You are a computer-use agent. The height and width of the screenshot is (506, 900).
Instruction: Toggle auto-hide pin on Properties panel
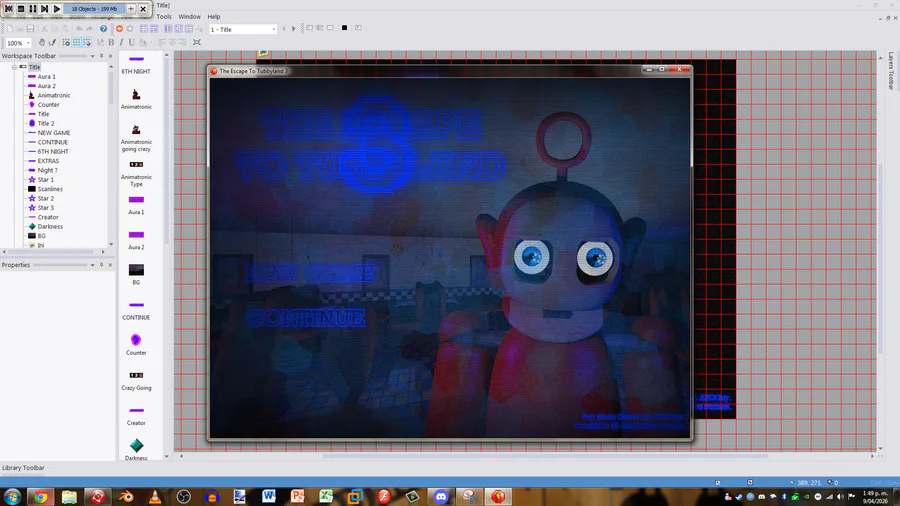point(102,265)
